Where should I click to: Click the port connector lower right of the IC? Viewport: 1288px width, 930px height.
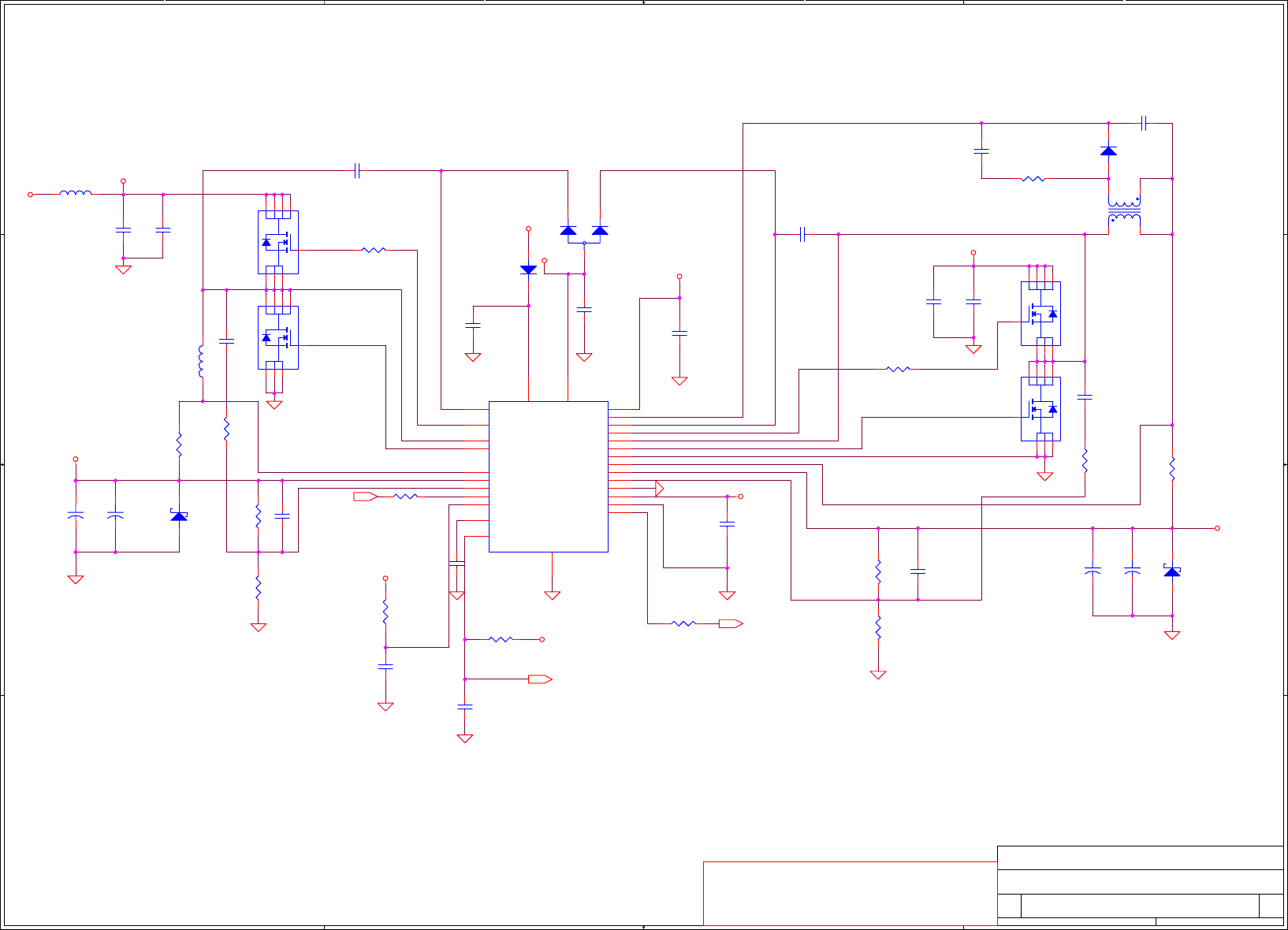pyautogui.click(x=731, y=623)
